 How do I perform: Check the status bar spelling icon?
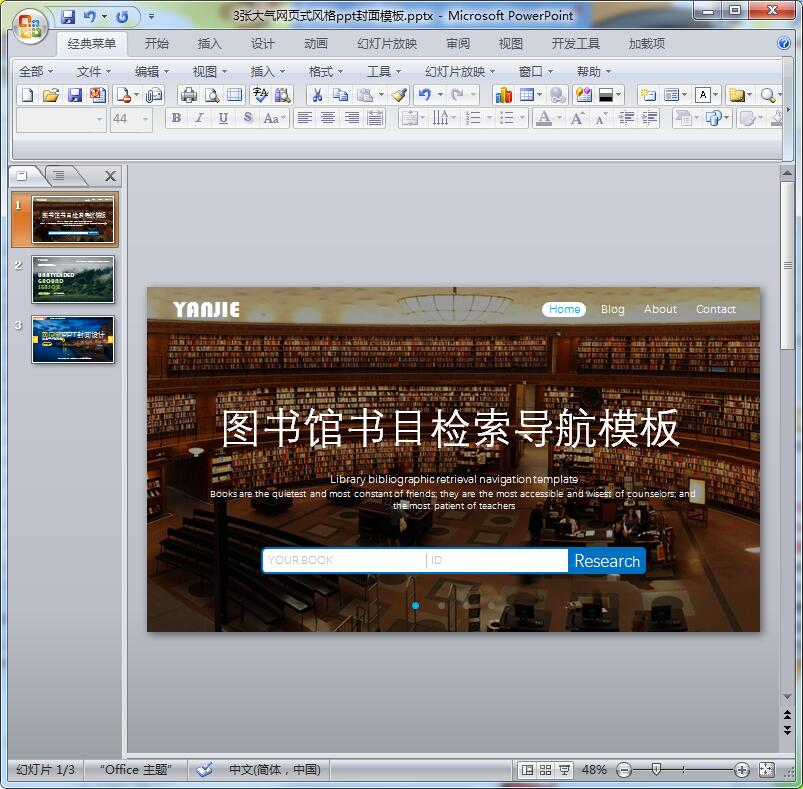click(204, 769)
